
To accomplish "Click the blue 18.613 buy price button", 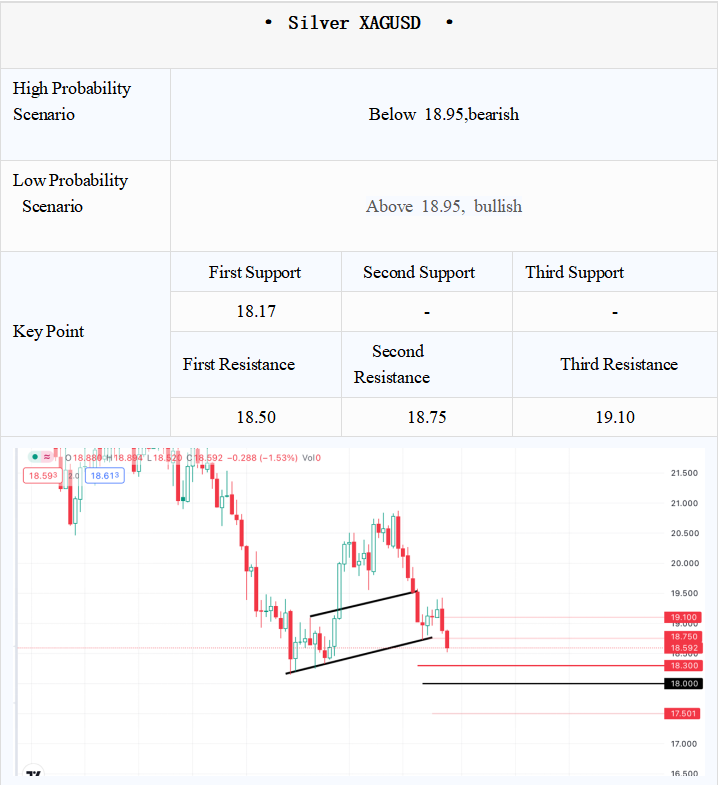I will [105, 475].
